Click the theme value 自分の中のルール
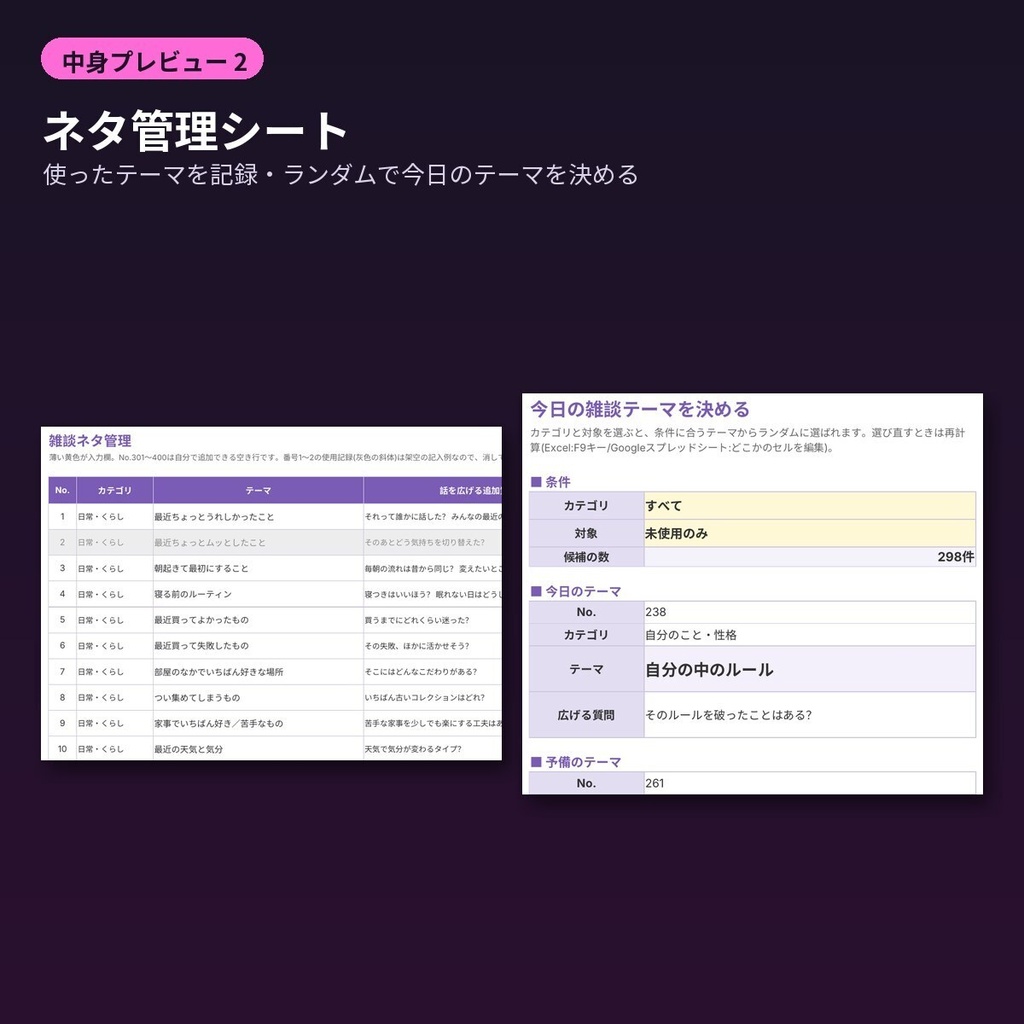 pyautogui.click(x=709, y=669)
